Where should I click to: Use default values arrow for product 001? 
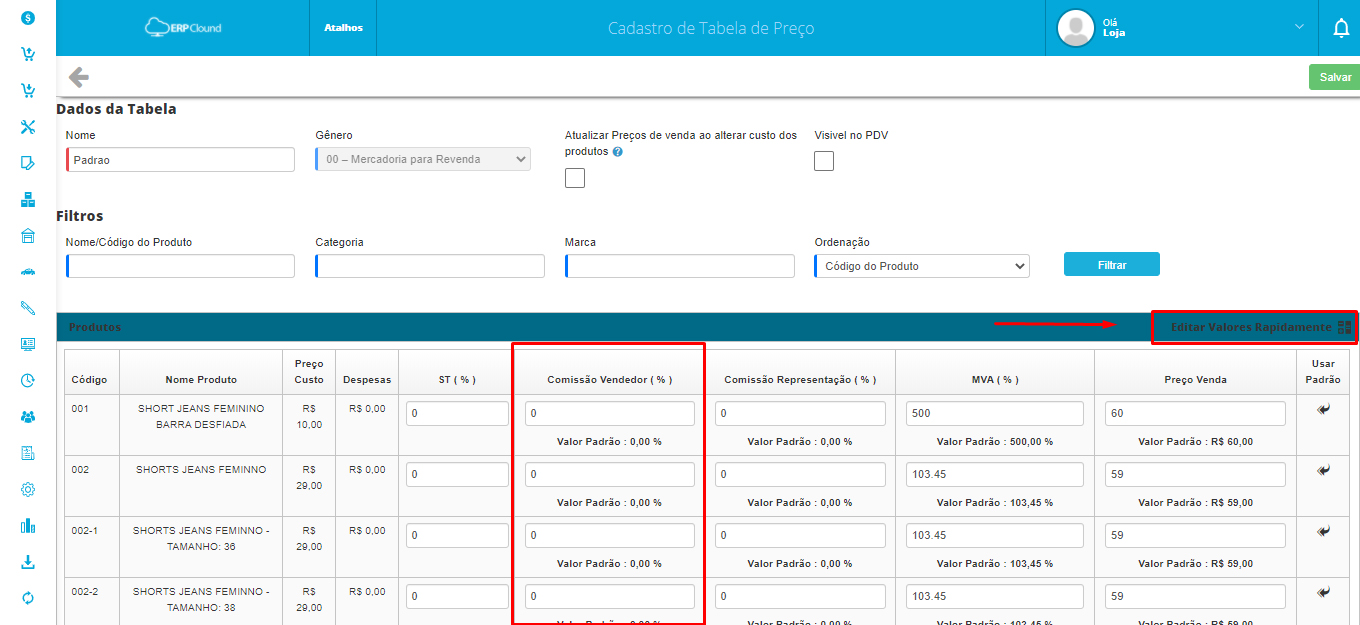tap(1324, 409)
